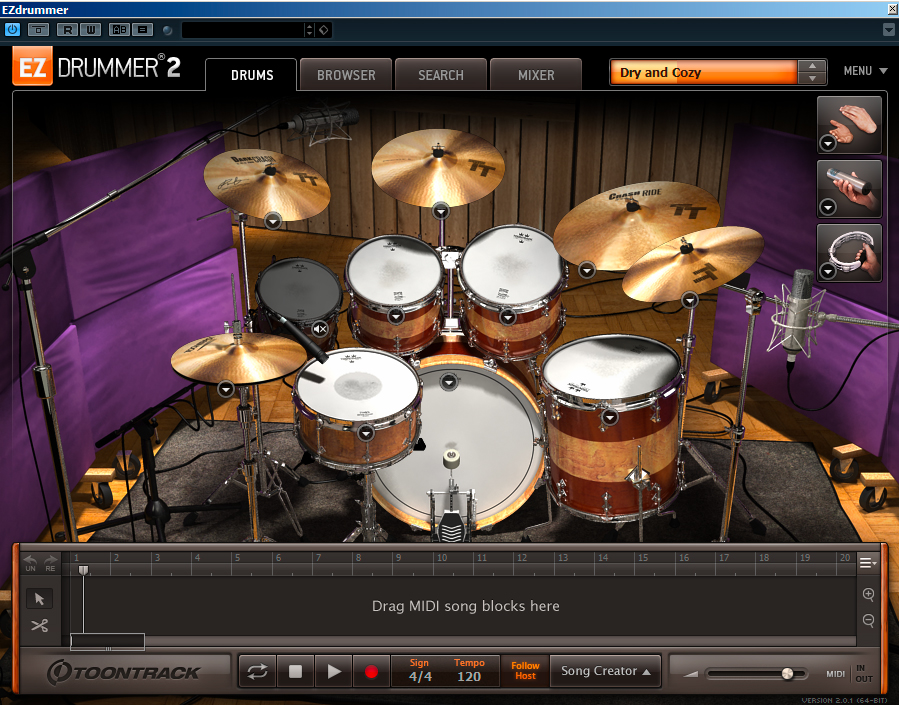
Task: Open the MENU dropdown
Action: 865,71
